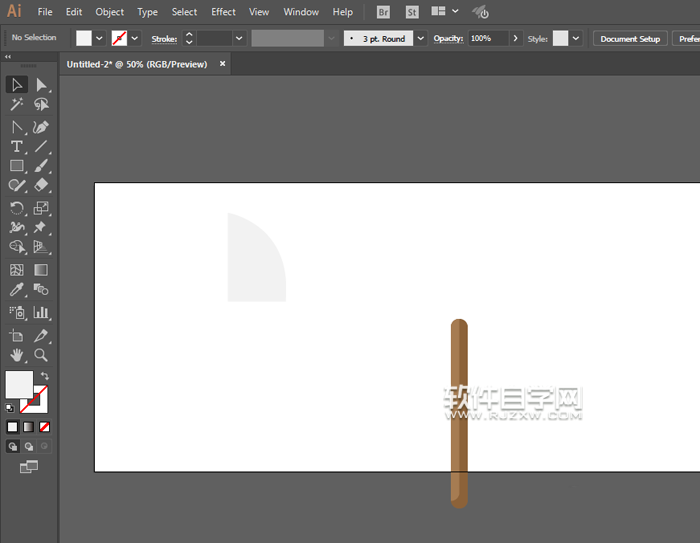Select the Hand tool
The height and width of the screenshot is (543, 700).
coord(17,355)
